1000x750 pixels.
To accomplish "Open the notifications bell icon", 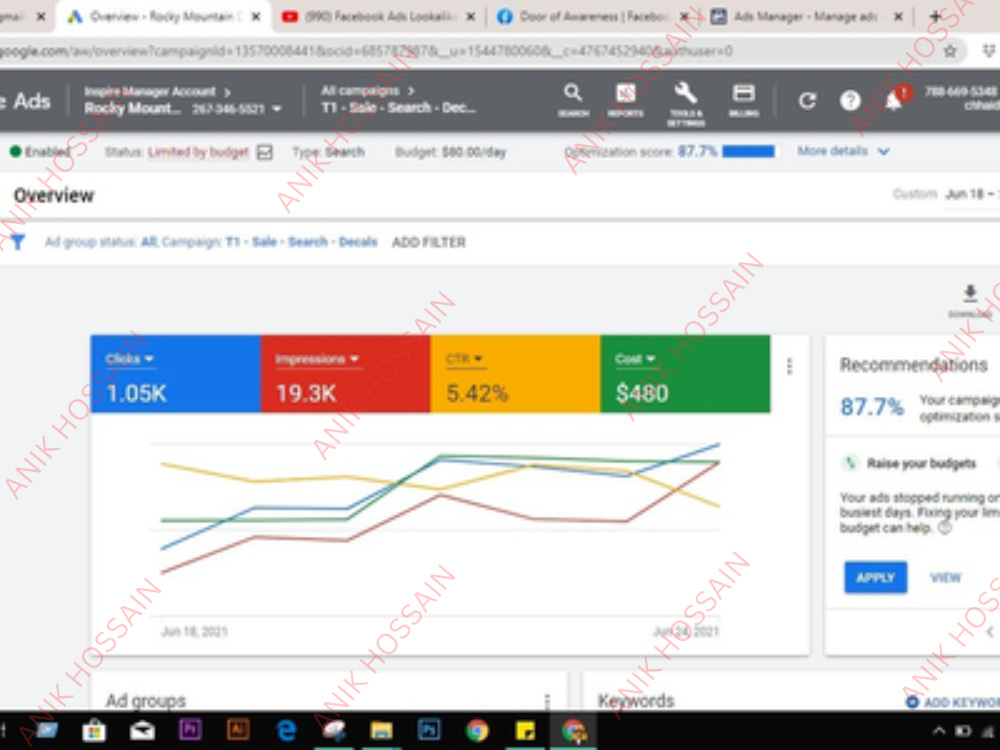I will [x=895, y=99].
